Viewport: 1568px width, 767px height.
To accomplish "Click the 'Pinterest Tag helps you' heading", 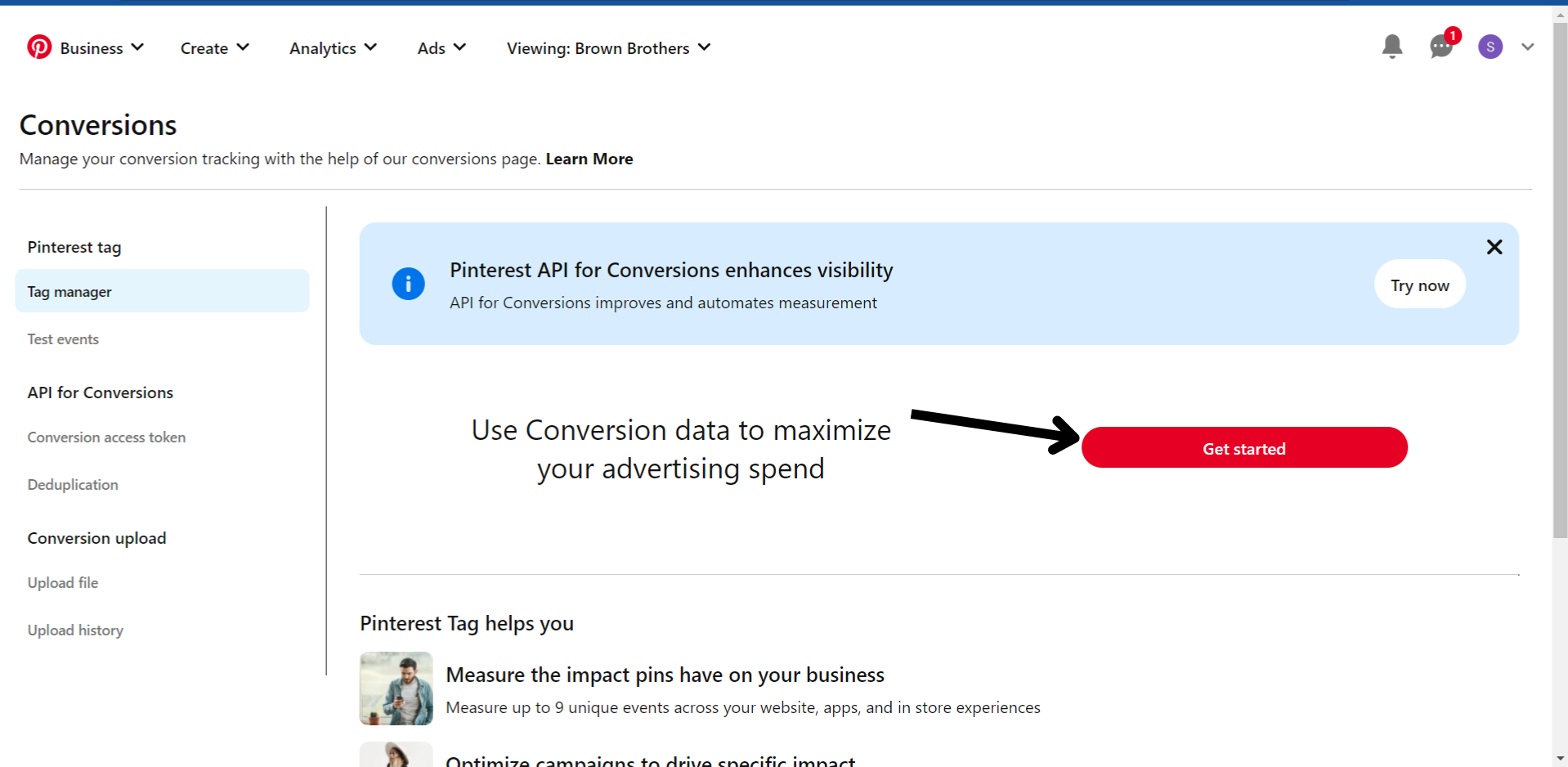I will pos(467,623).
